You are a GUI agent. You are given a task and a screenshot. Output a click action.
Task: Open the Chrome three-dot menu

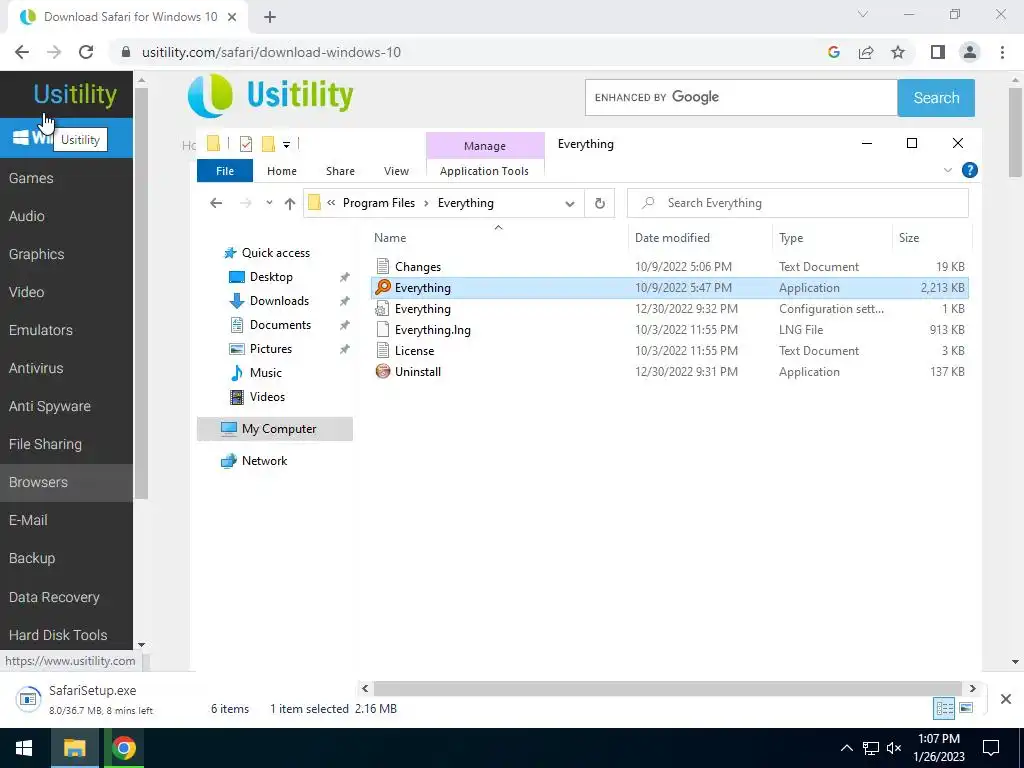(1002, 52)
